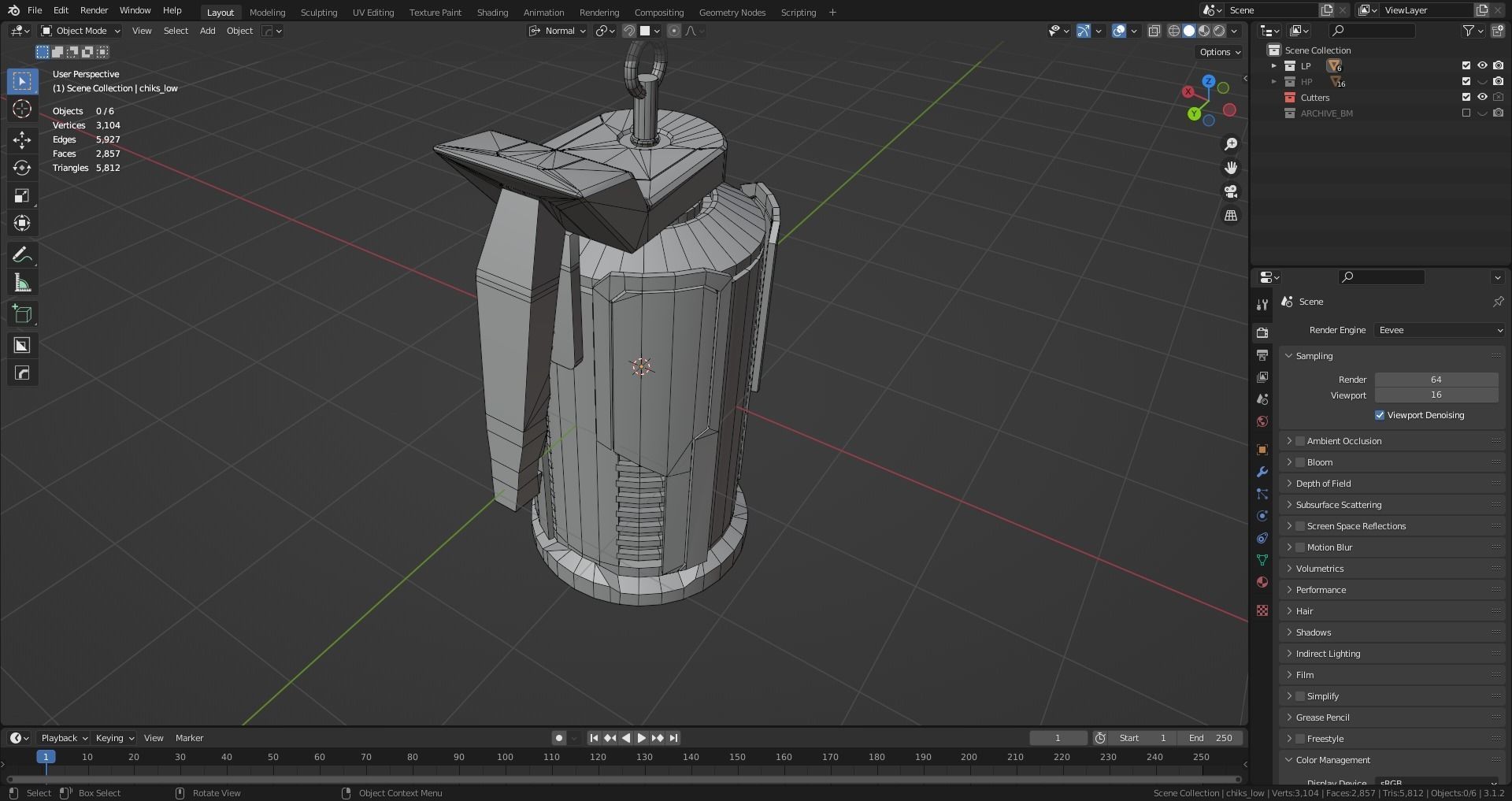Open the Render properties tab icon
The width and height of the screenshot is (1512, 801).
point(1262,333)
